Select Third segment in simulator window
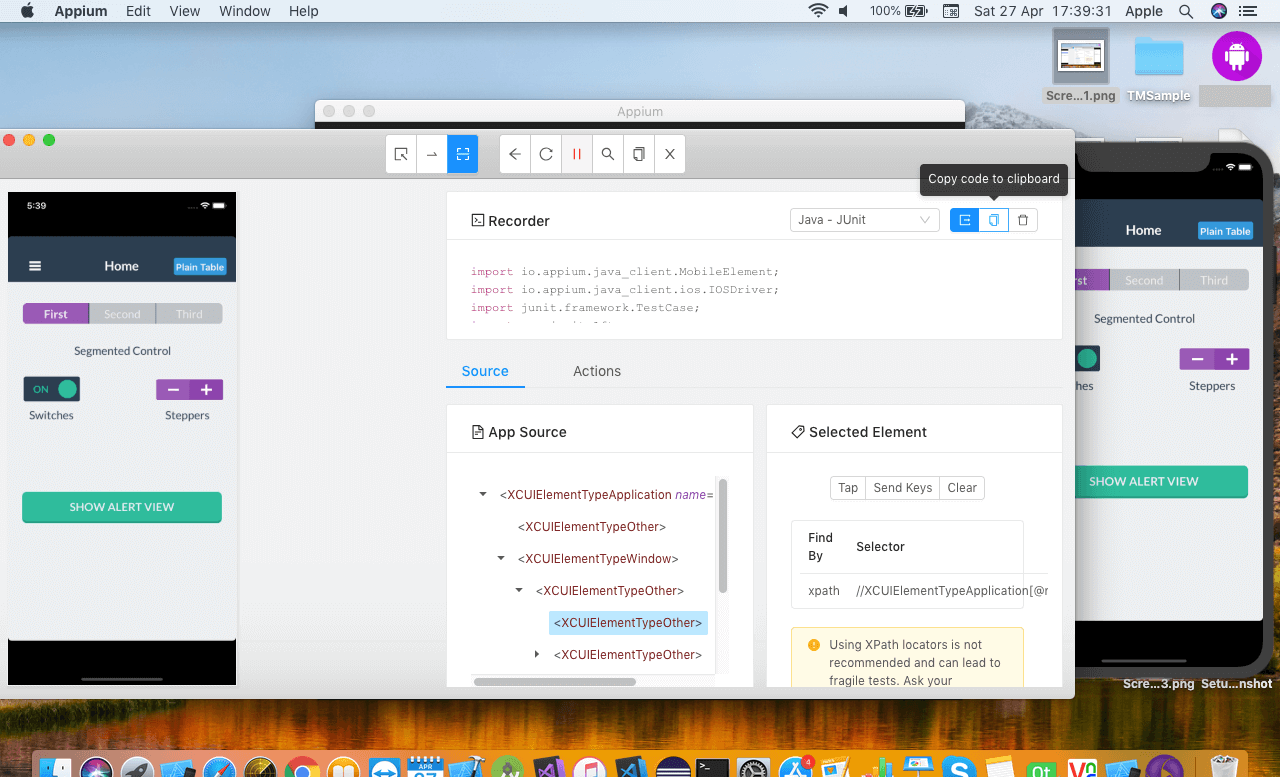 pos(1214,280)
